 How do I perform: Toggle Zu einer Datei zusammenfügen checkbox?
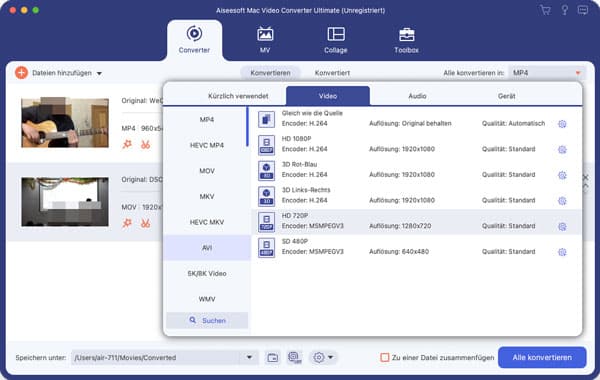[385, 357]
